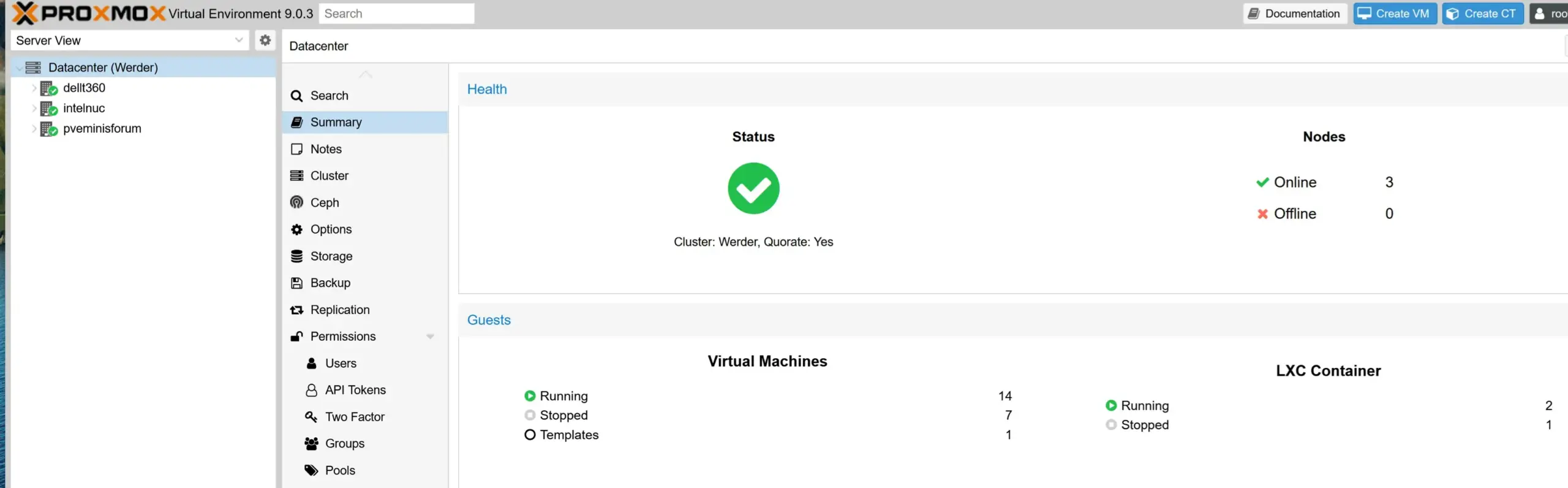
Task: Click the Cluster server icon
Action: [x=296, y=175]
